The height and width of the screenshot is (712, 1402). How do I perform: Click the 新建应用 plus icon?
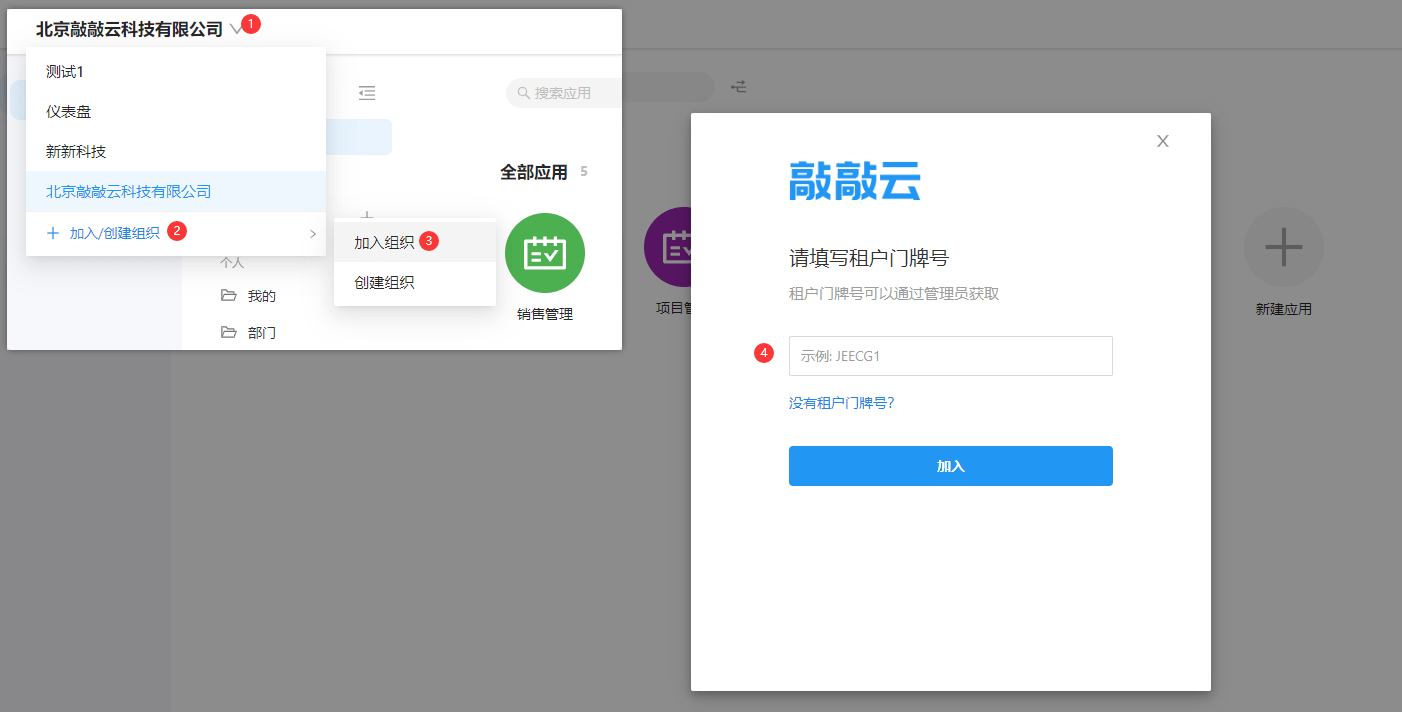pos(1283,247)
